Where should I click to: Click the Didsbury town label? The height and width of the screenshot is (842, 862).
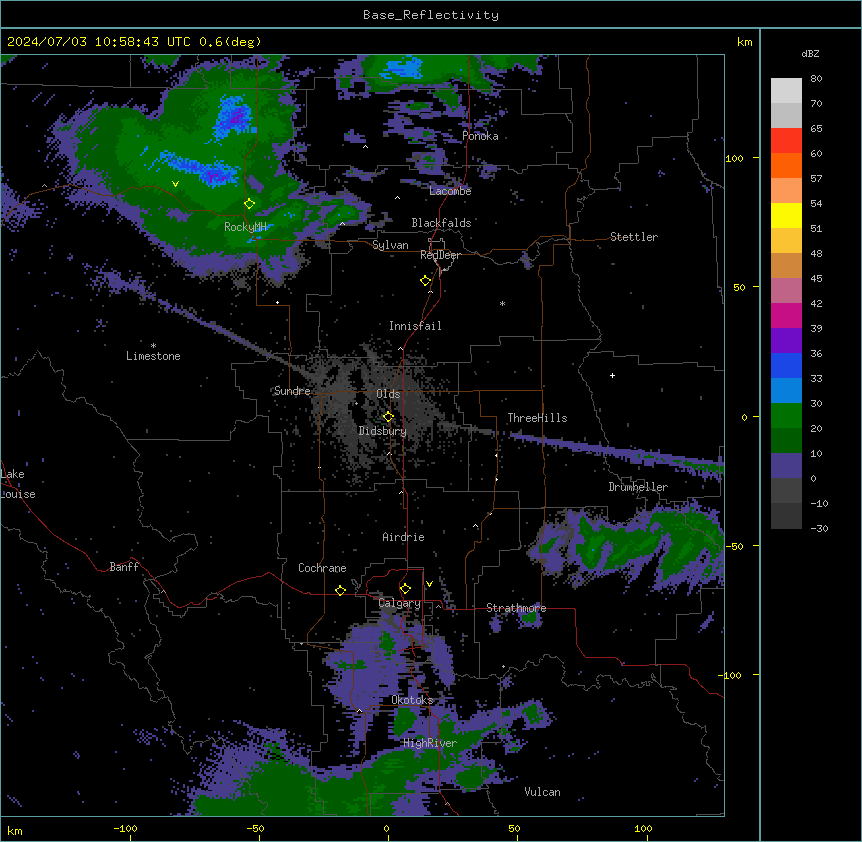(383, 431)
